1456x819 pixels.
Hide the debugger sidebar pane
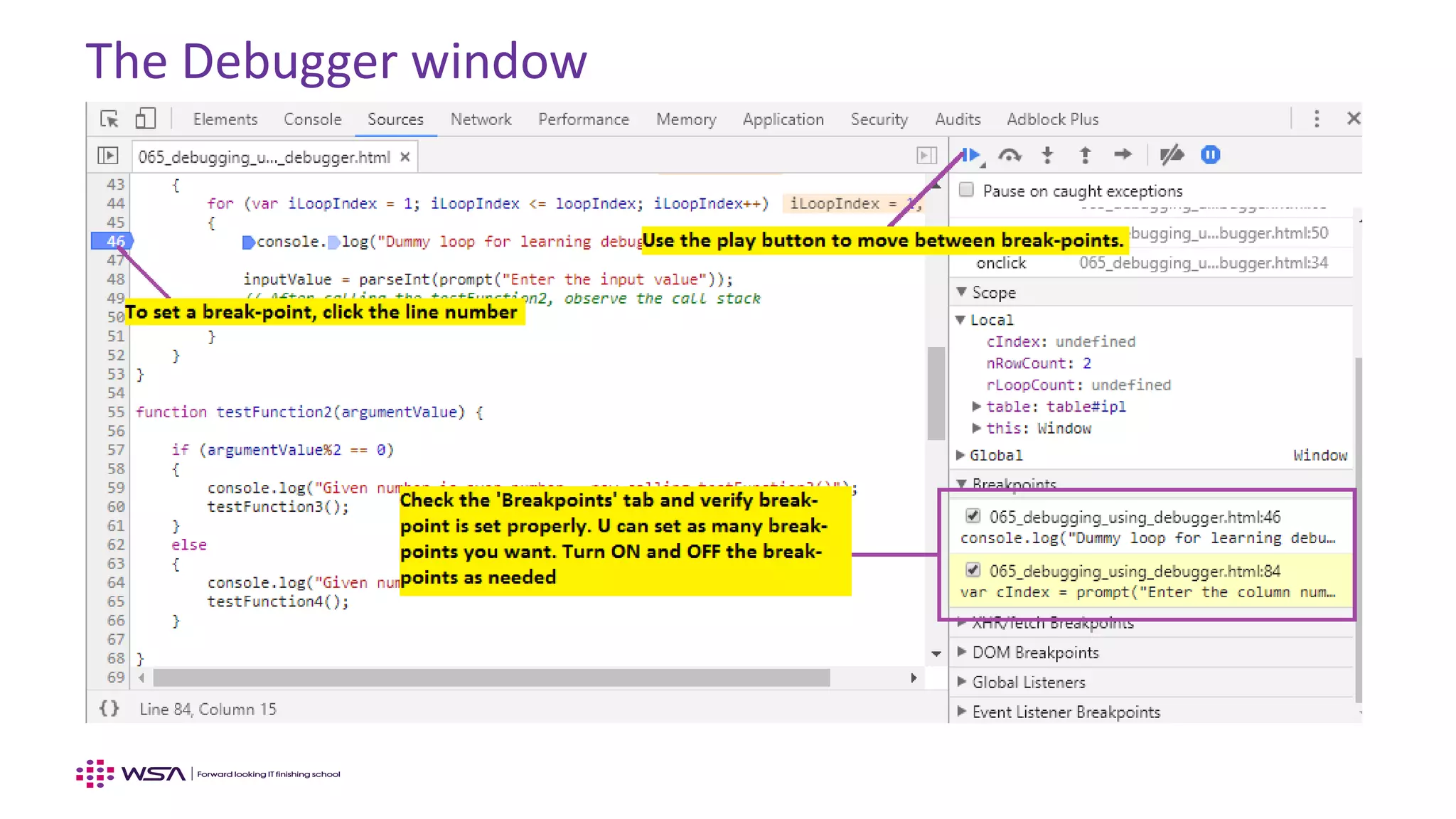click(926, 156)
